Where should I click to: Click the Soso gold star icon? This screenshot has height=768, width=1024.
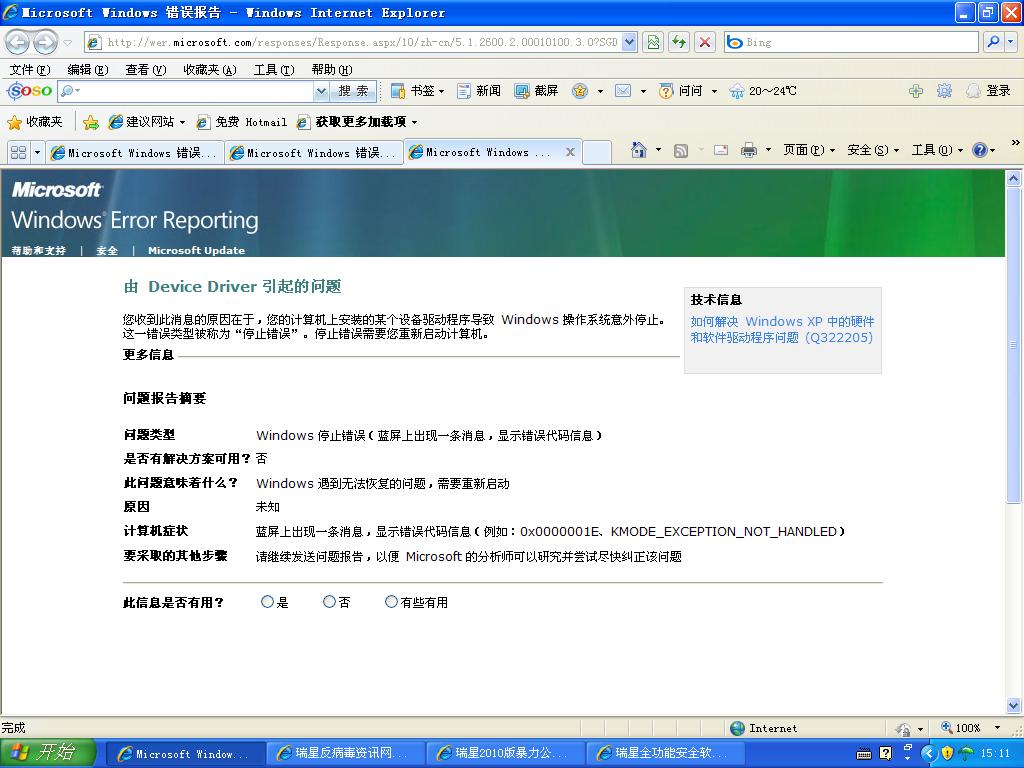580,91
